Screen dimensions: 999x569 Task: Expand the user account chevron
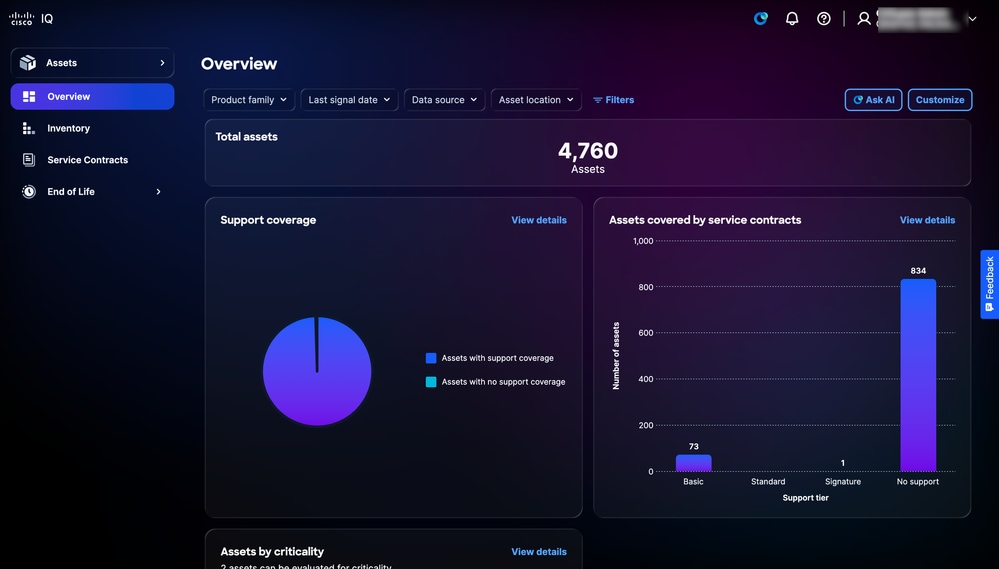point(972,19)
